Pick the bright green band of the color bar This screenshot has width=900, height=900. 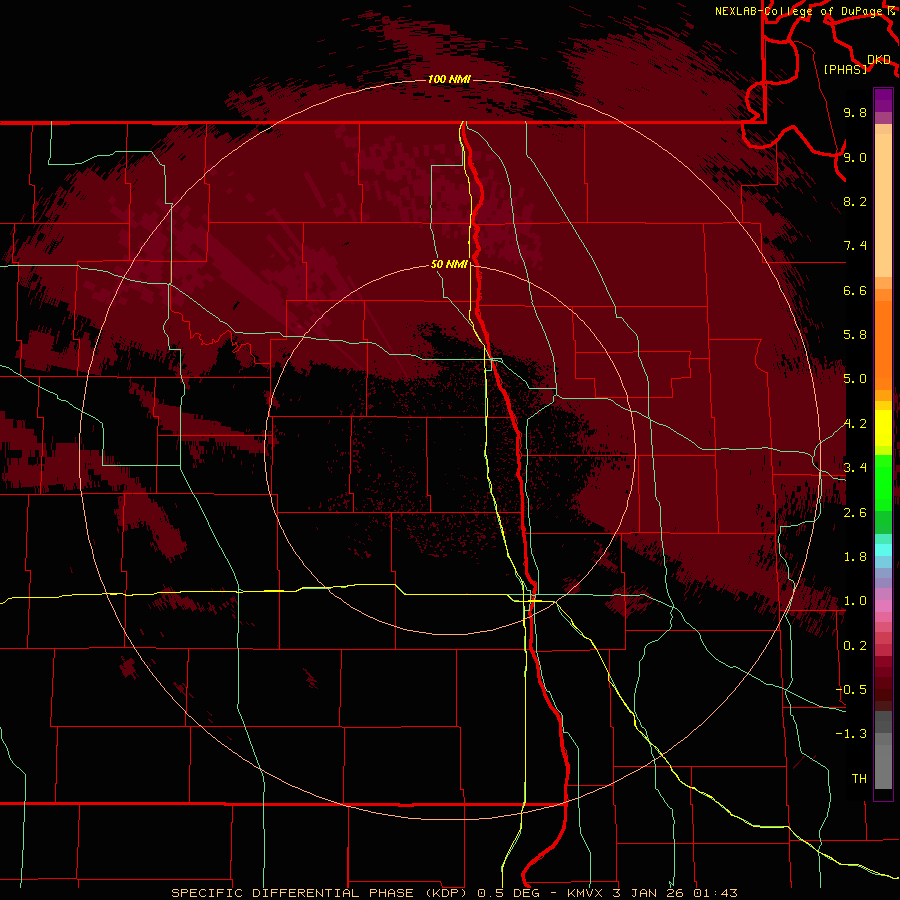click(883, 482)
